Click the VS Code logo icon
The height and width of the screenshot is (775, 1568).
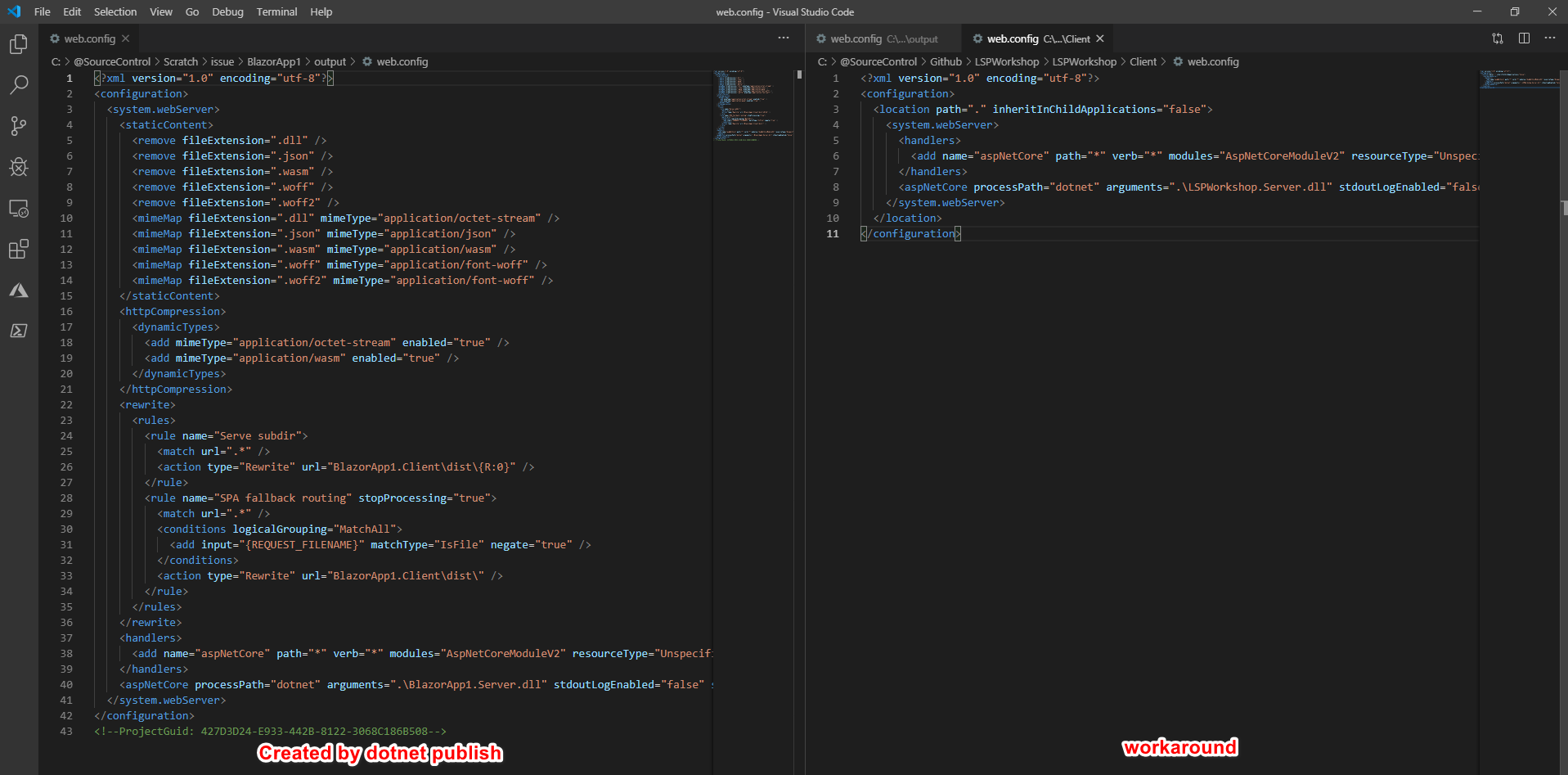14,11
